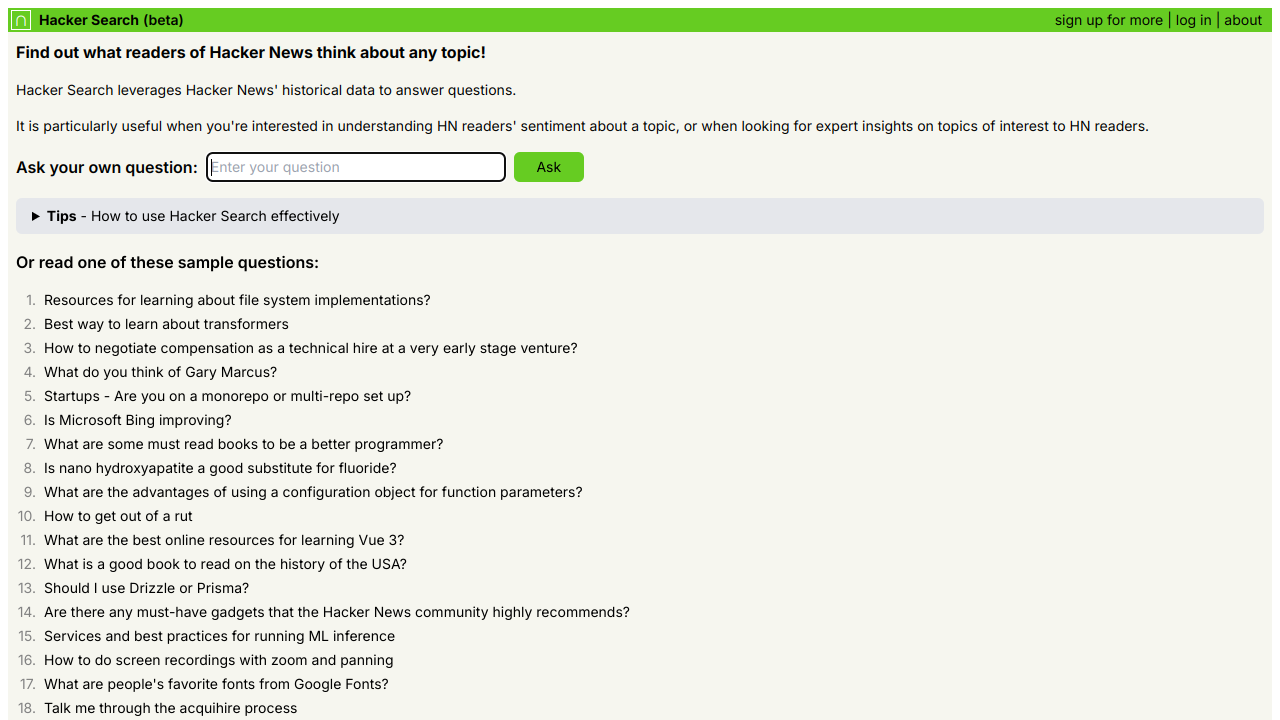Open Best way to learn about transformers
This screenshot has height=720, width=1280.
tap(166, 324)
